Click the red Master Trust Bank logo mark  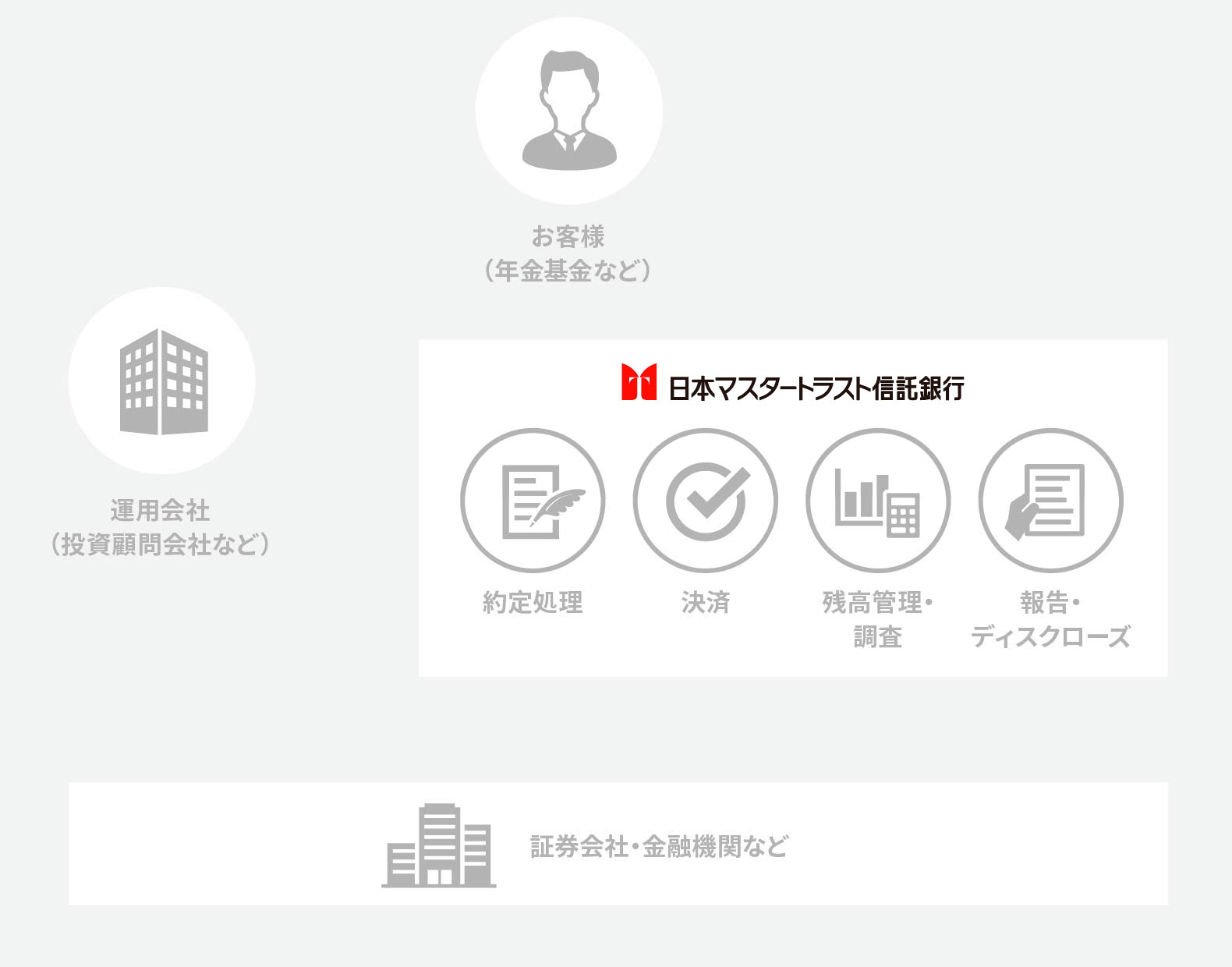[x=639, y=382]
